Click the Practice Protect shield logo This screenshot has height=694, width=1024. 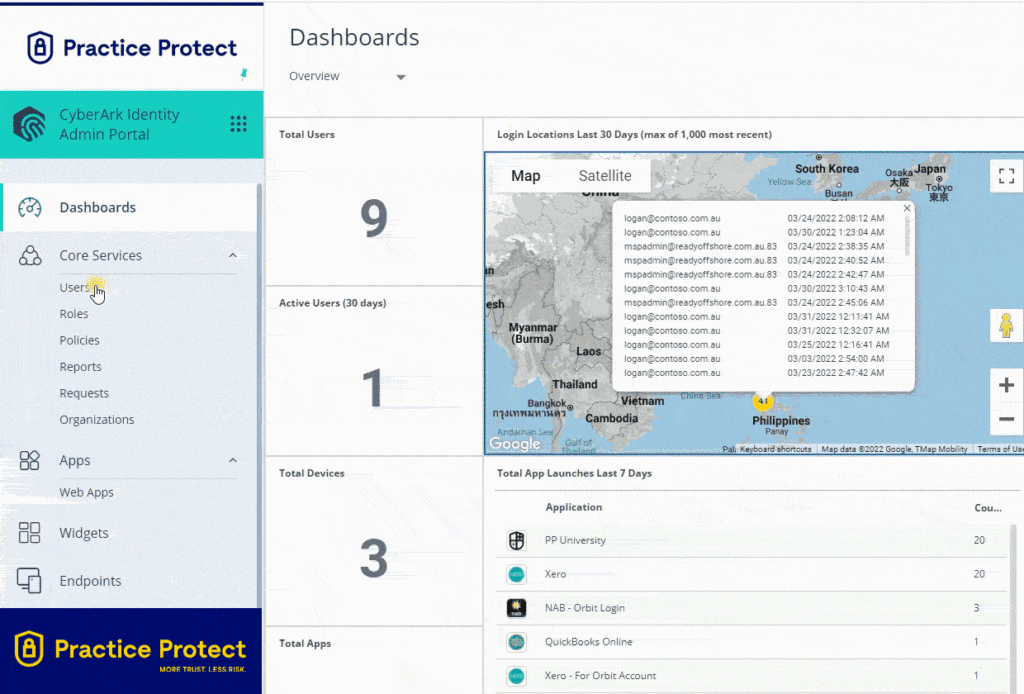[x=40, y=48]
